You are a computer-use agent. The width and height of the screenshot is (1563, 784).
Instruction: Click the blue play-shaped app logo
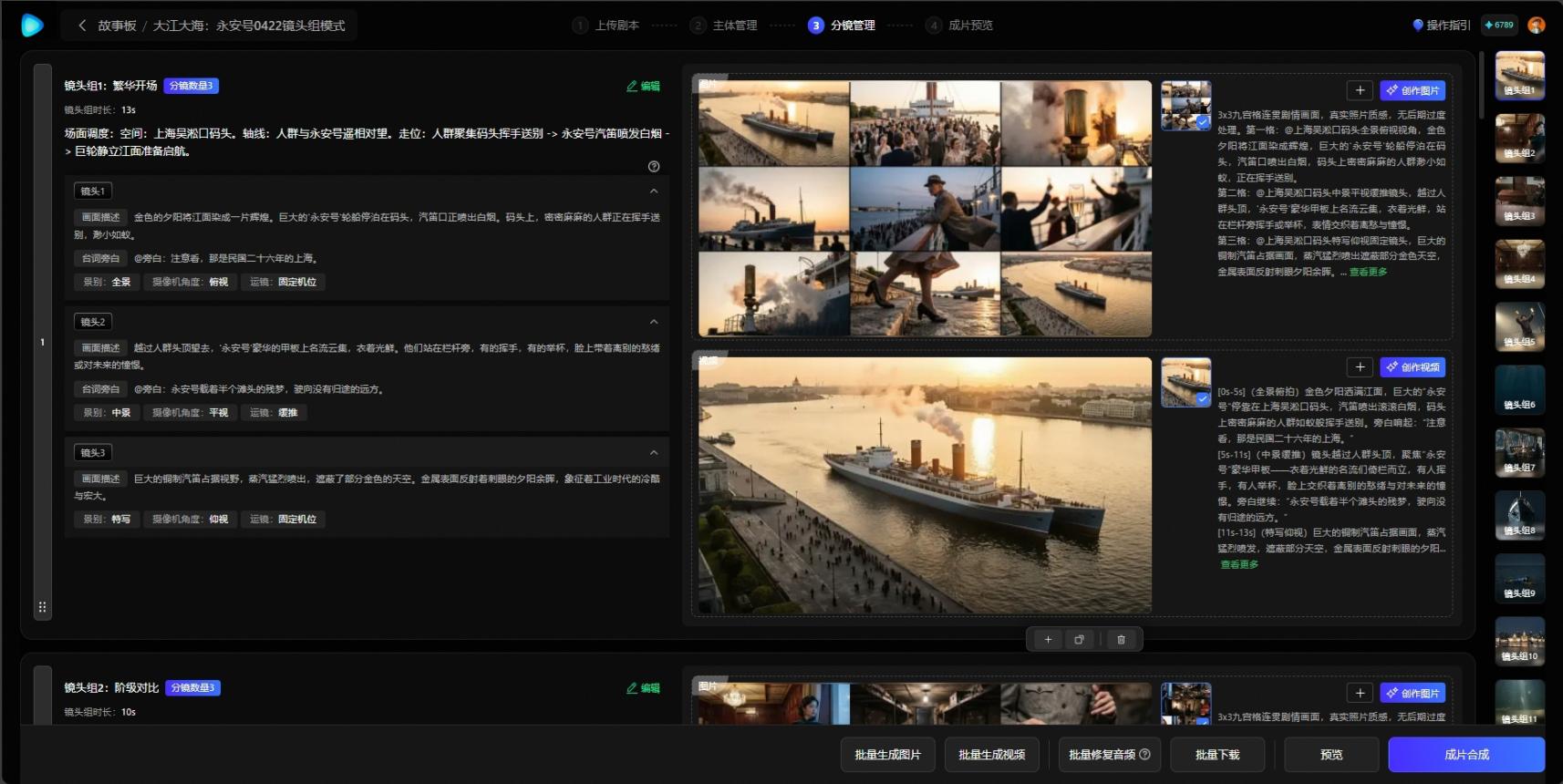[32, 25]
